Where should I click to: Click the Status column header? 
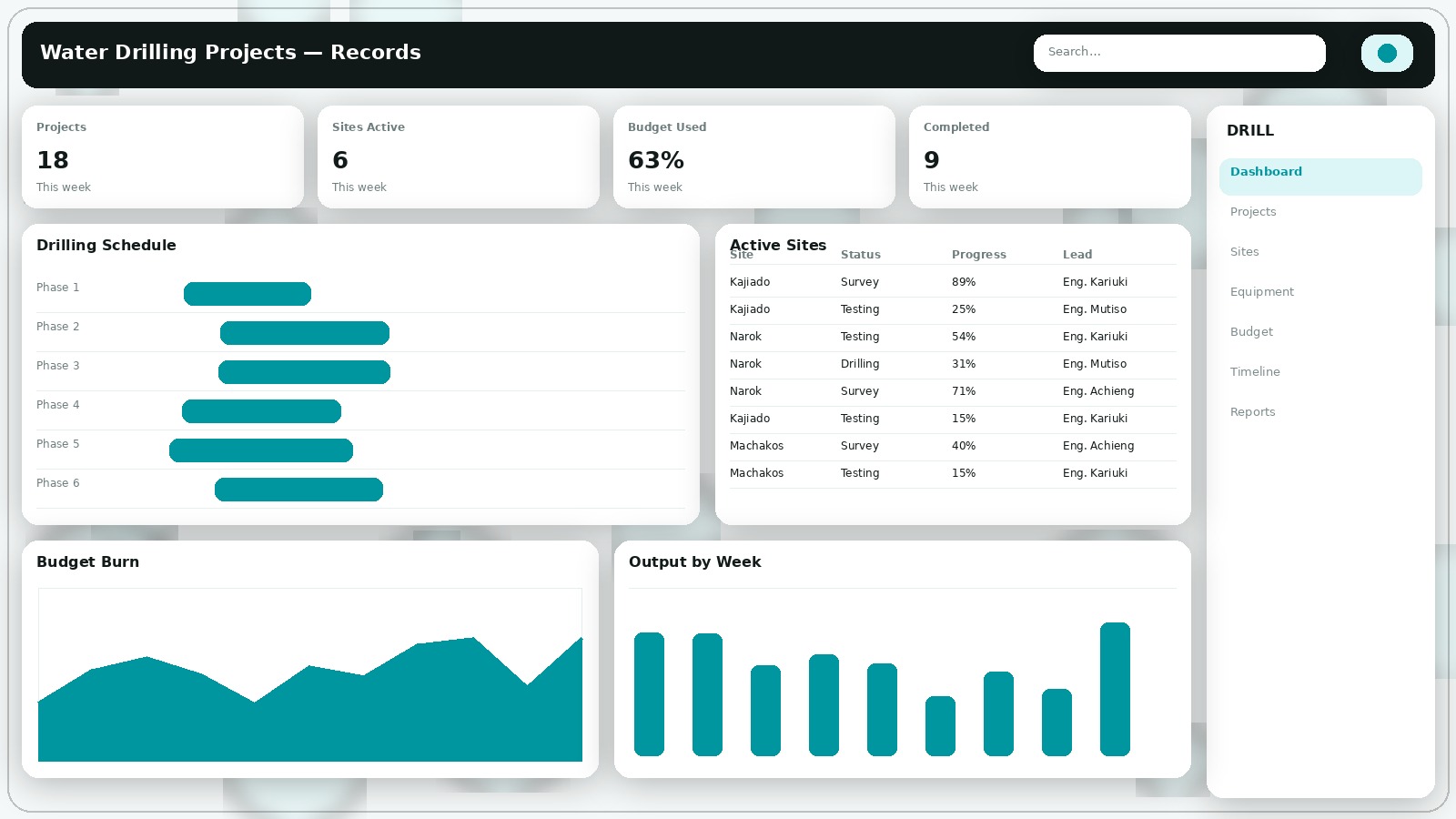tap(860, 255)
